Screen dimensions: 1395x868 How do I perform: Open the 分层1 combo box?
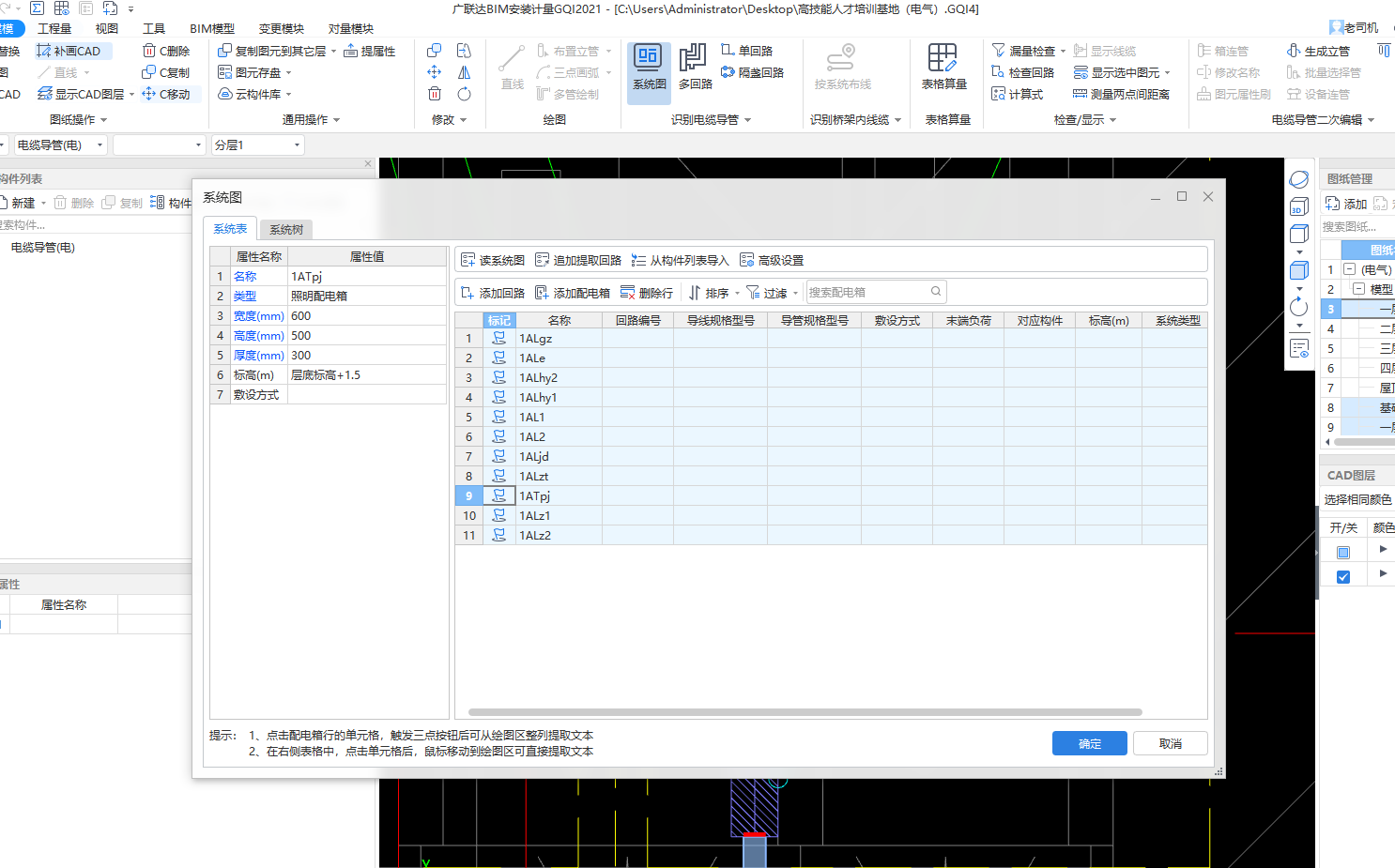click(257, 145)
